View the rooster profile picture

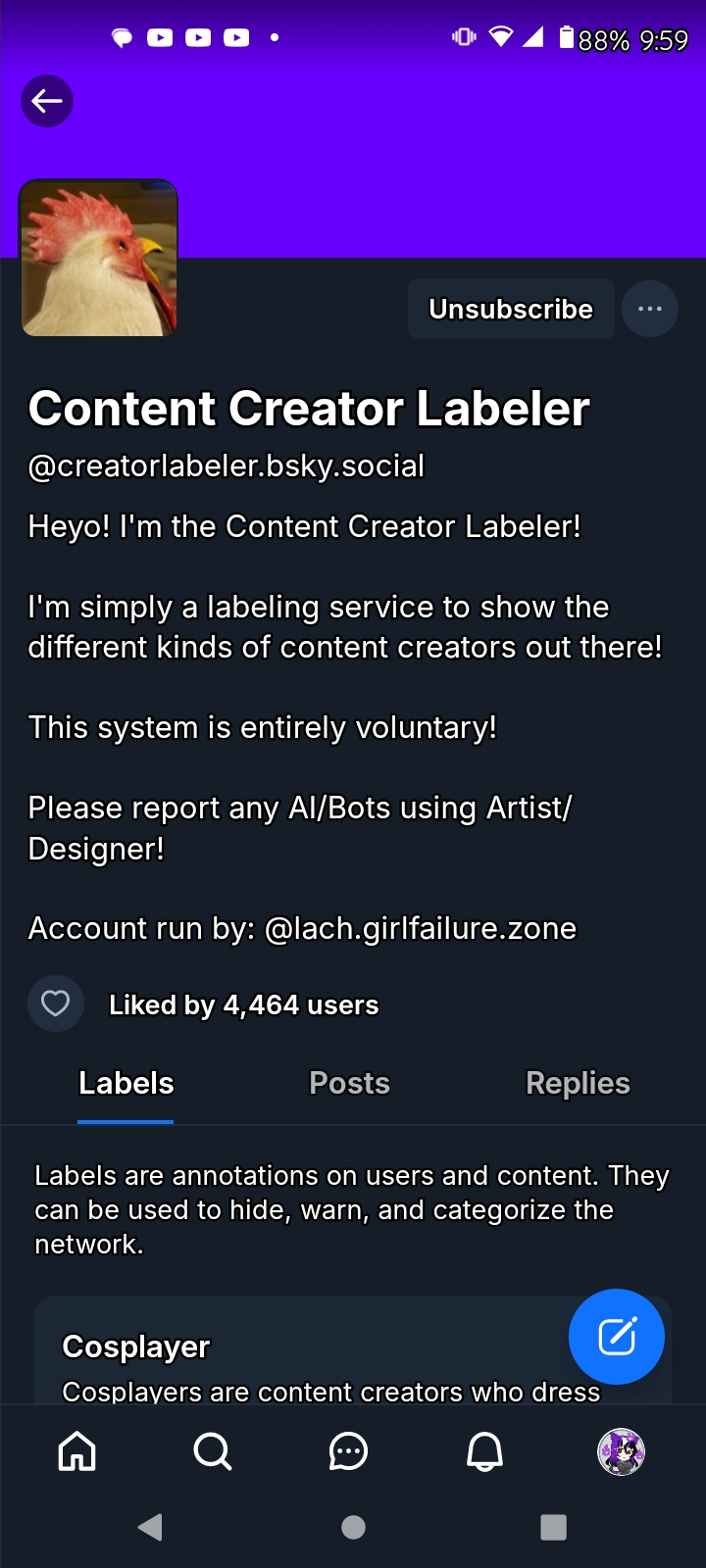tap(99, 258)
